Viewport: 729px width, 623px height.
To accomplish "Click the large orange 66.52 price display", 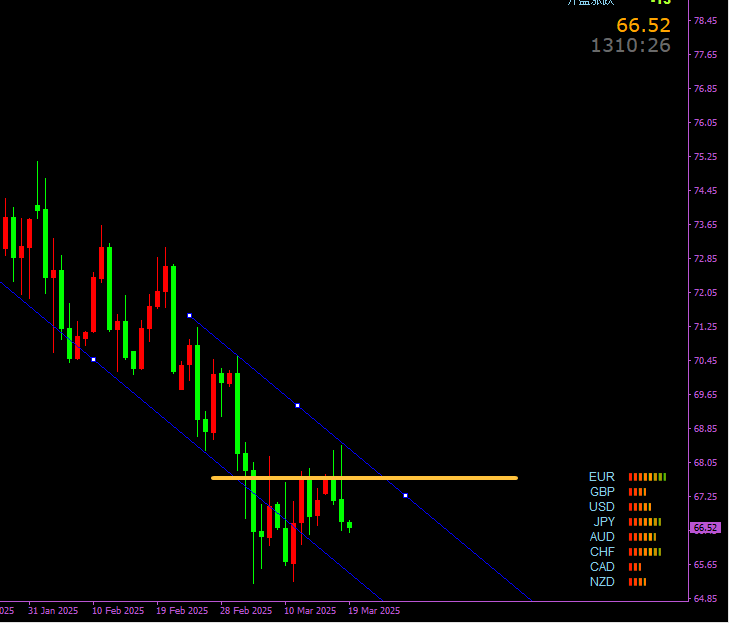I will point(643,26).
